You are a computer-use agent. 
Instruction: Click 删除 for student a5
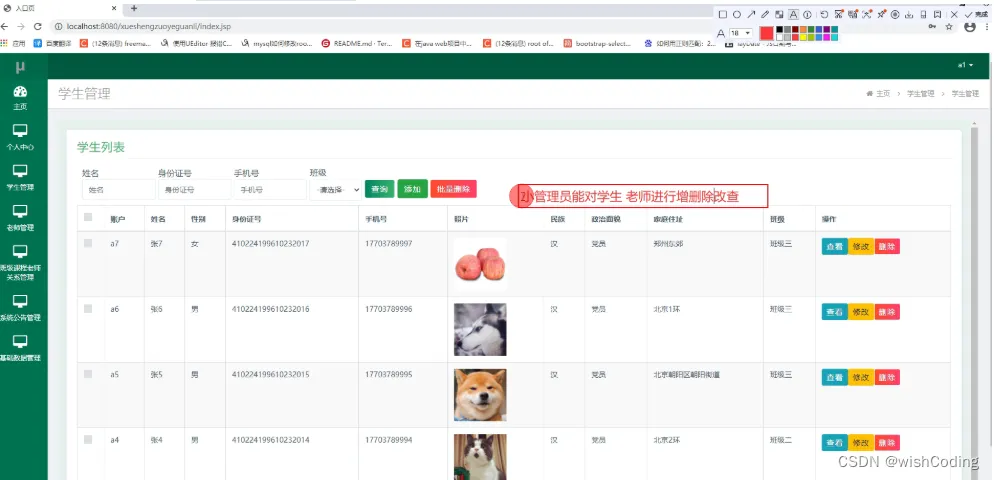pos(887,377)
